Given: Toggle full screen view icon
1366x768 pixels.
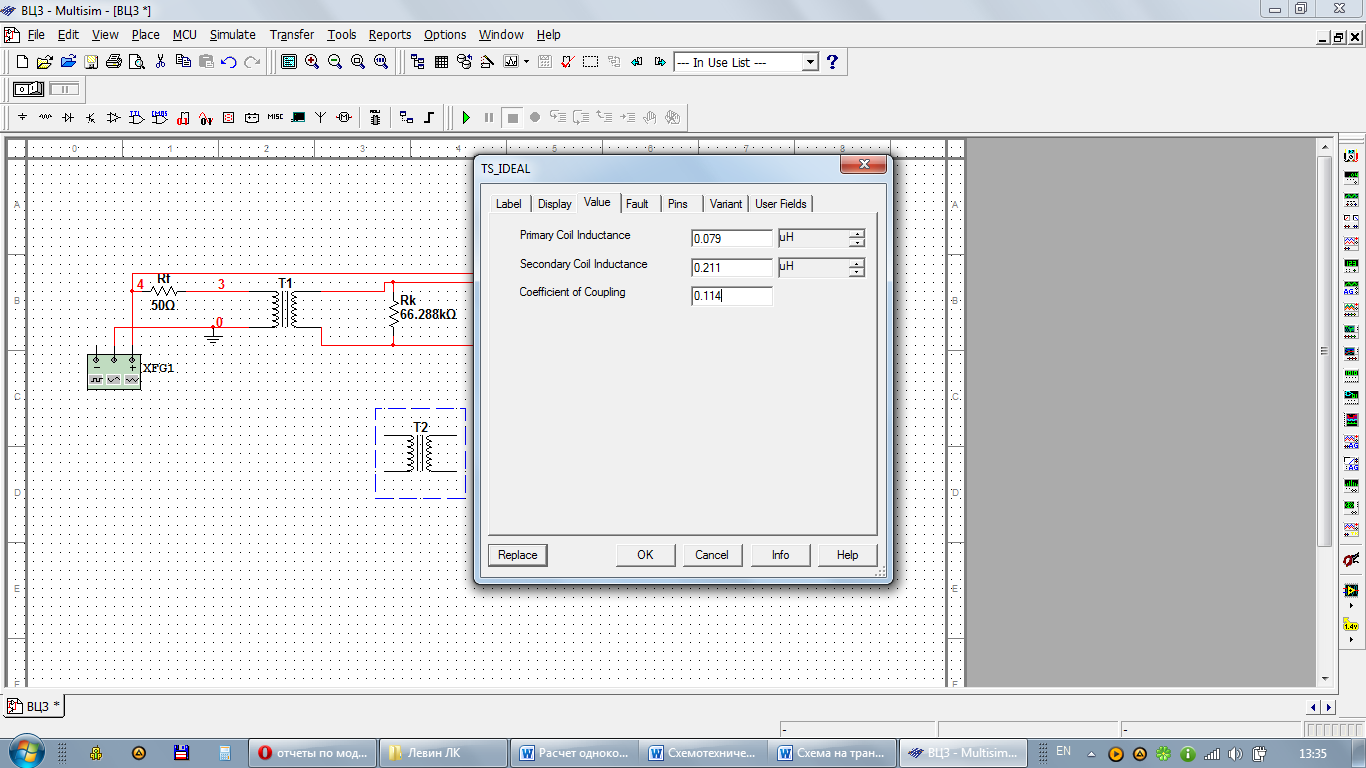Looking at the screenshot, I should coord(289,62).
